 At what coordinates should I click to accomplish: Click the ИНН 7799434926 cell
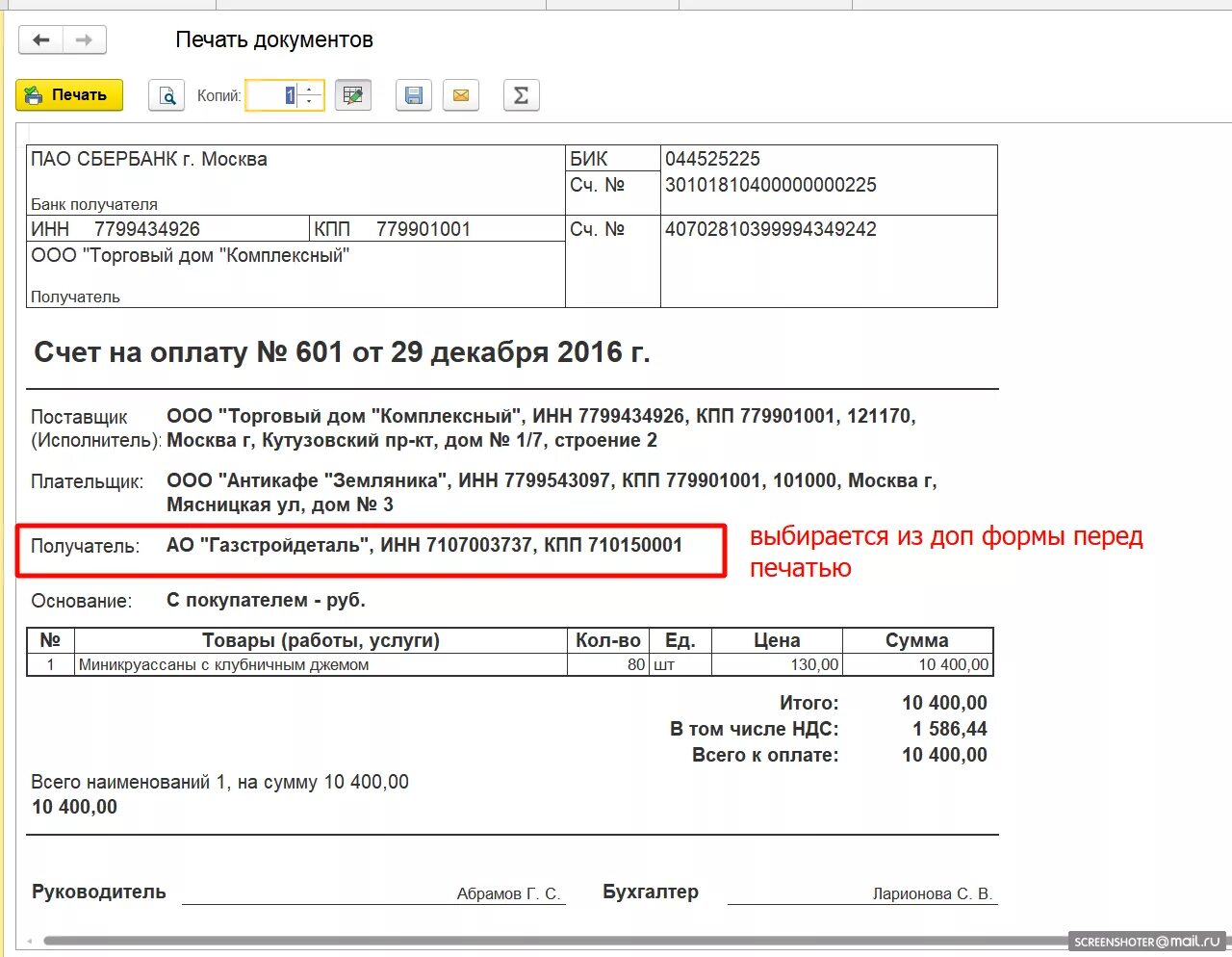tap(167, 229)
